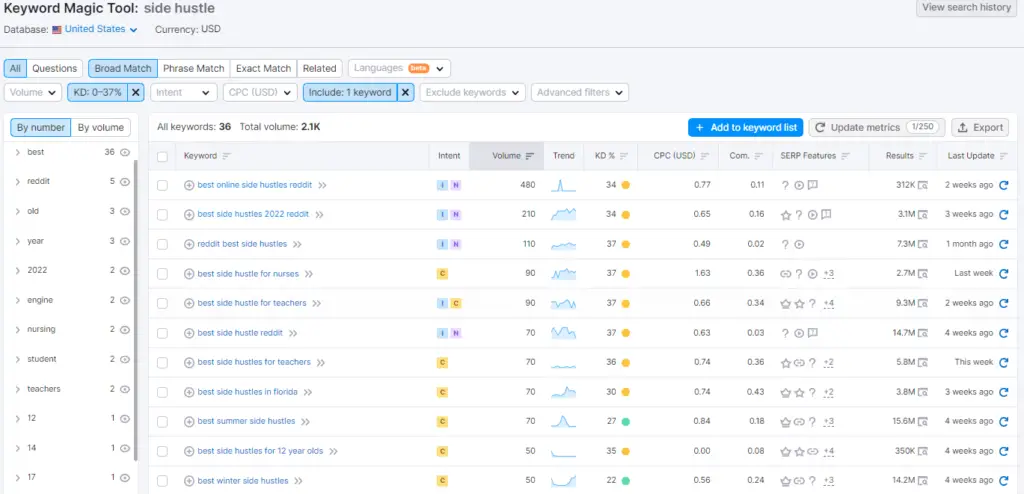Check the best side hustles for teachers row
The height and width of the screenshot is (494, 1024).
[162, 363]
